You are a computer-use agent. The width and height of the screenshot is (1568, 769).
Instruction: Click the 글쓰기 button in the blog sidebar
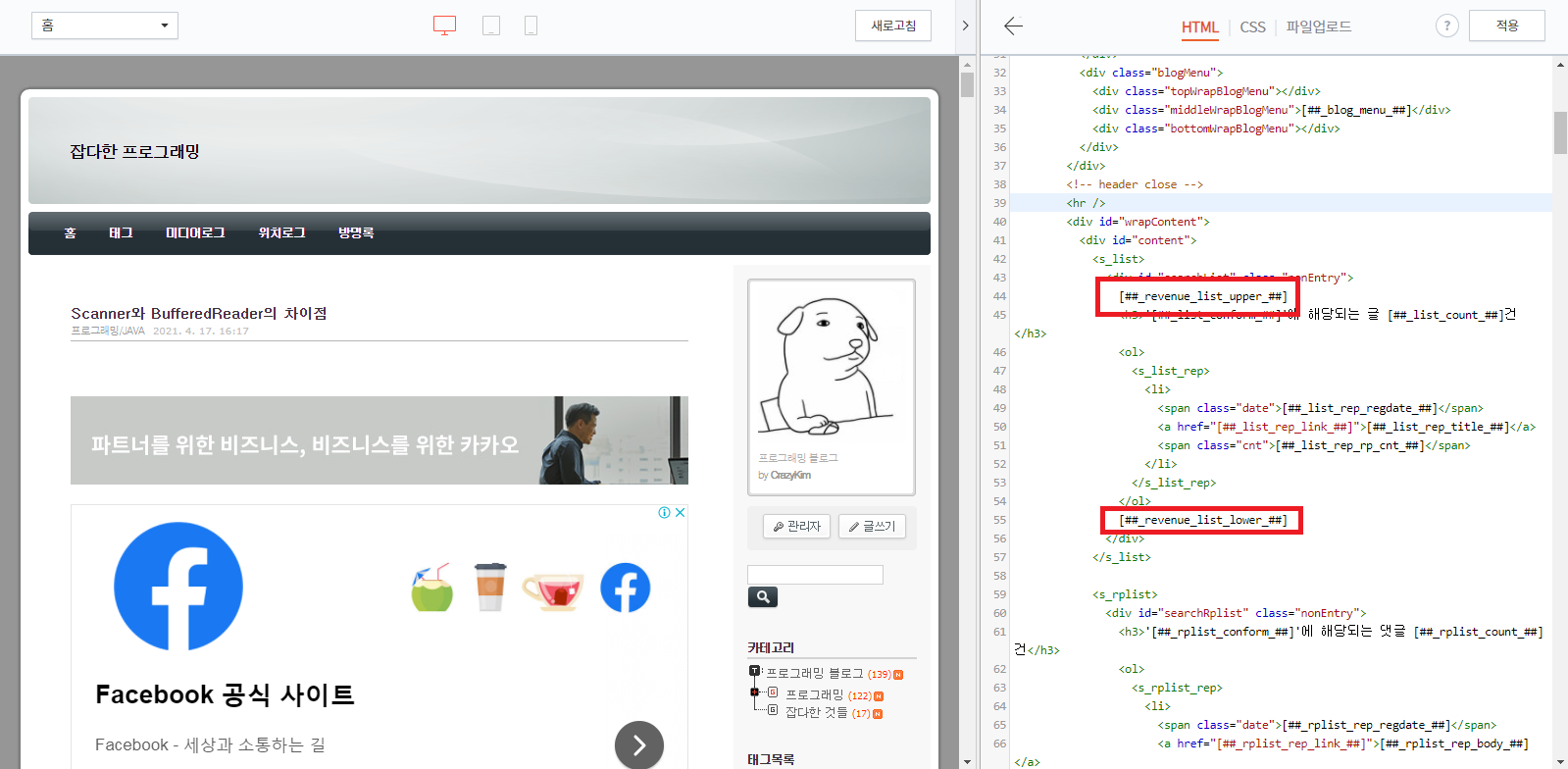click(x=873, y=527)
